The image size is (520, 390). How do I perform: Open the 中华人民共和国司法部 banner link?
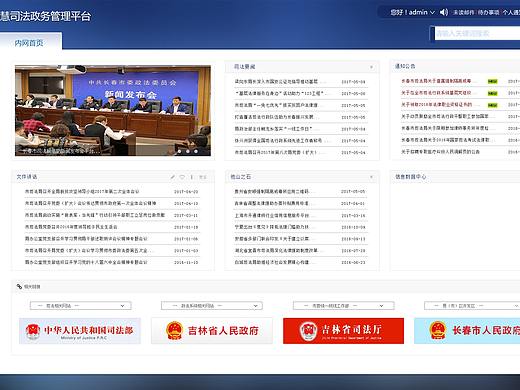point(80,331)
